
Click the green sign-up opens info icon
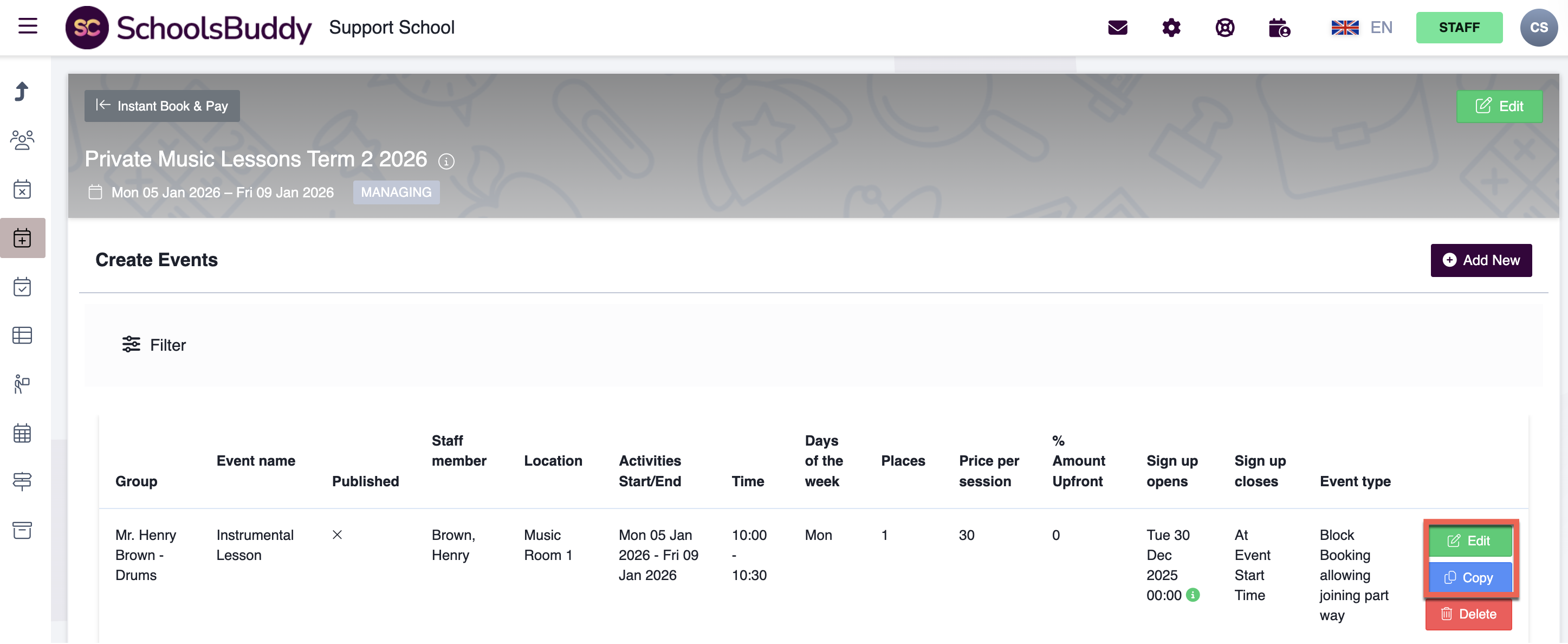(1193, 595)
